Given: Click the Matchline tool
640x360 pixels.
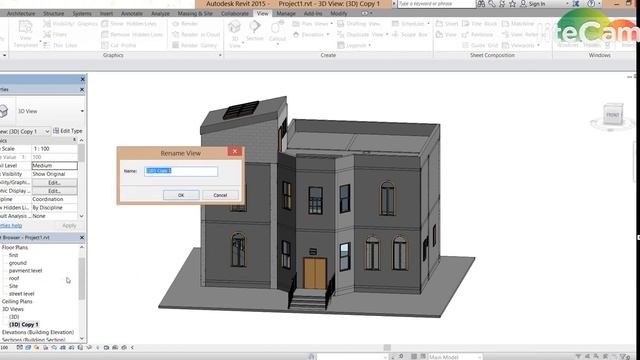Looking at the screenshot, I should pos(518,24).
